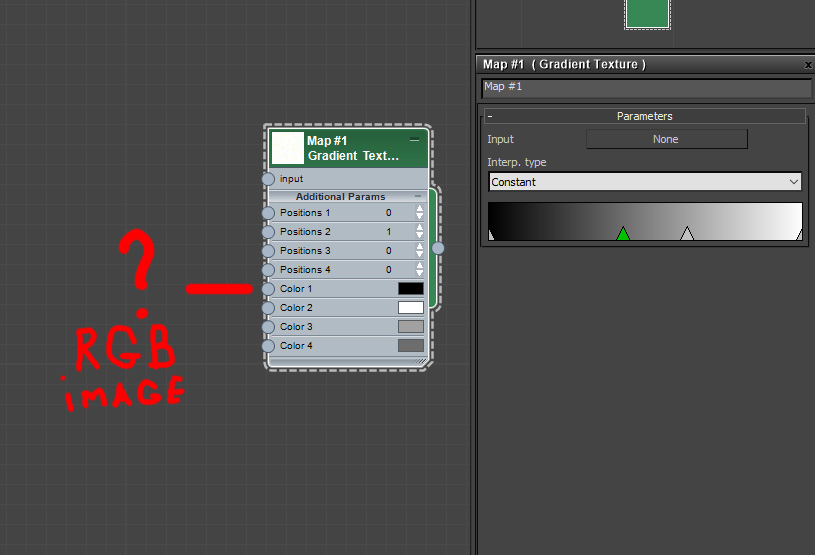Click the Map #1 node preview thumbnail
This screenshot has height=555, width=815.
coord(287,148)
